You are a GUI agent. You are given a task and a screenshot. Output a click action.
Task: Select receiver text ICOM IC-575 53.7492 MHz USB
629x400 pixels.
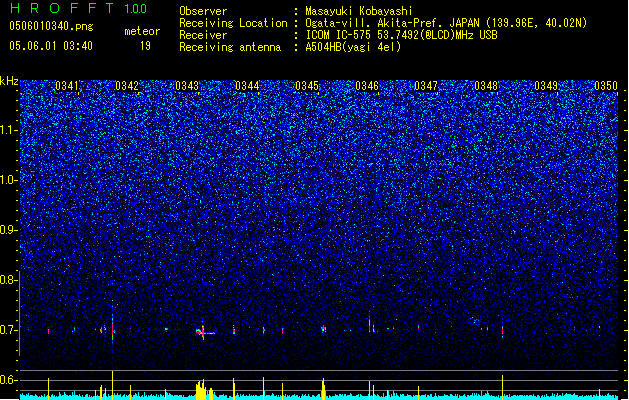(x=401, y=35)
